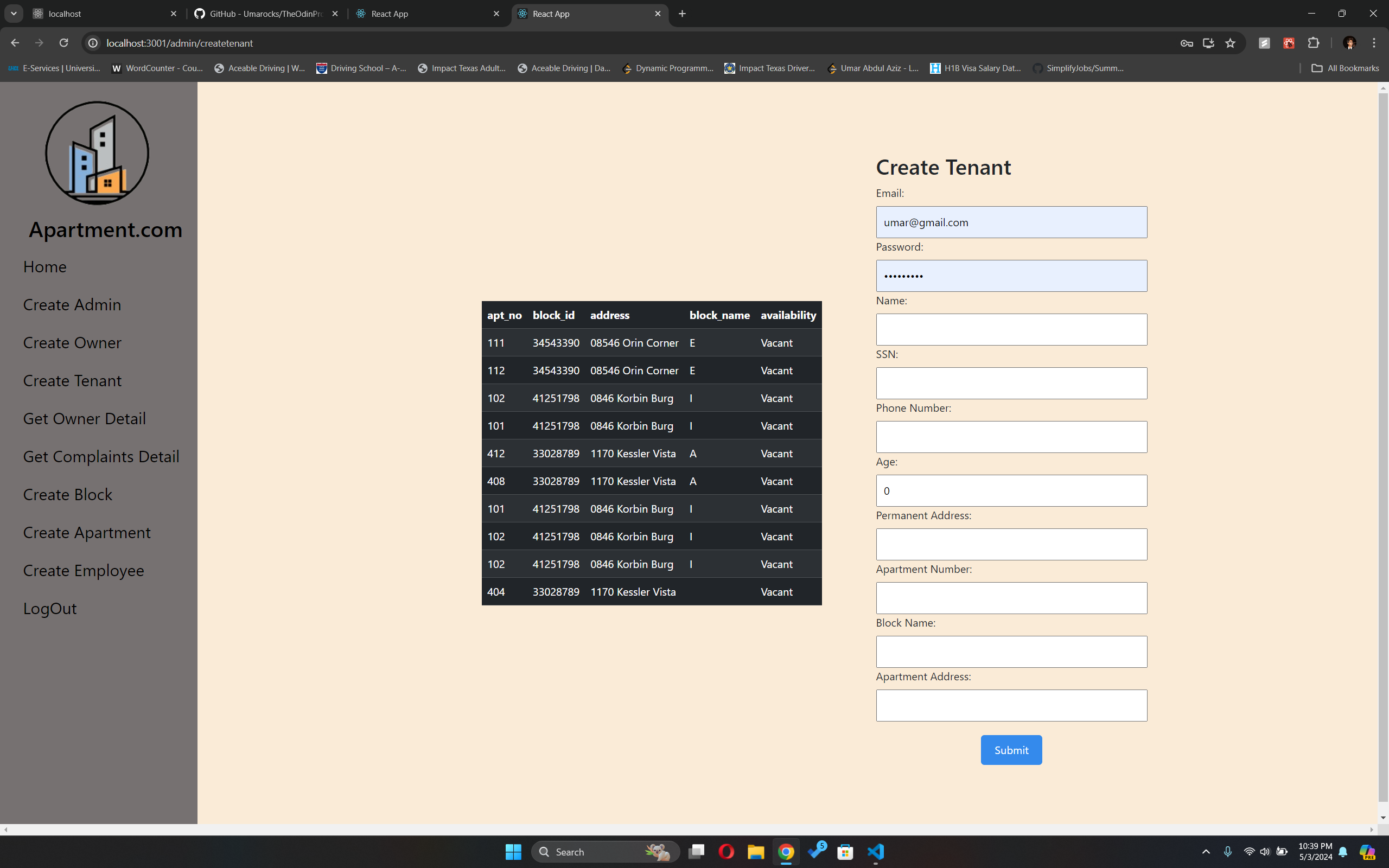Open Visual Studio Code from taskbar
Image resolution: width=1389 pixels, height=868 pixels.
click(x=875, y=851)
